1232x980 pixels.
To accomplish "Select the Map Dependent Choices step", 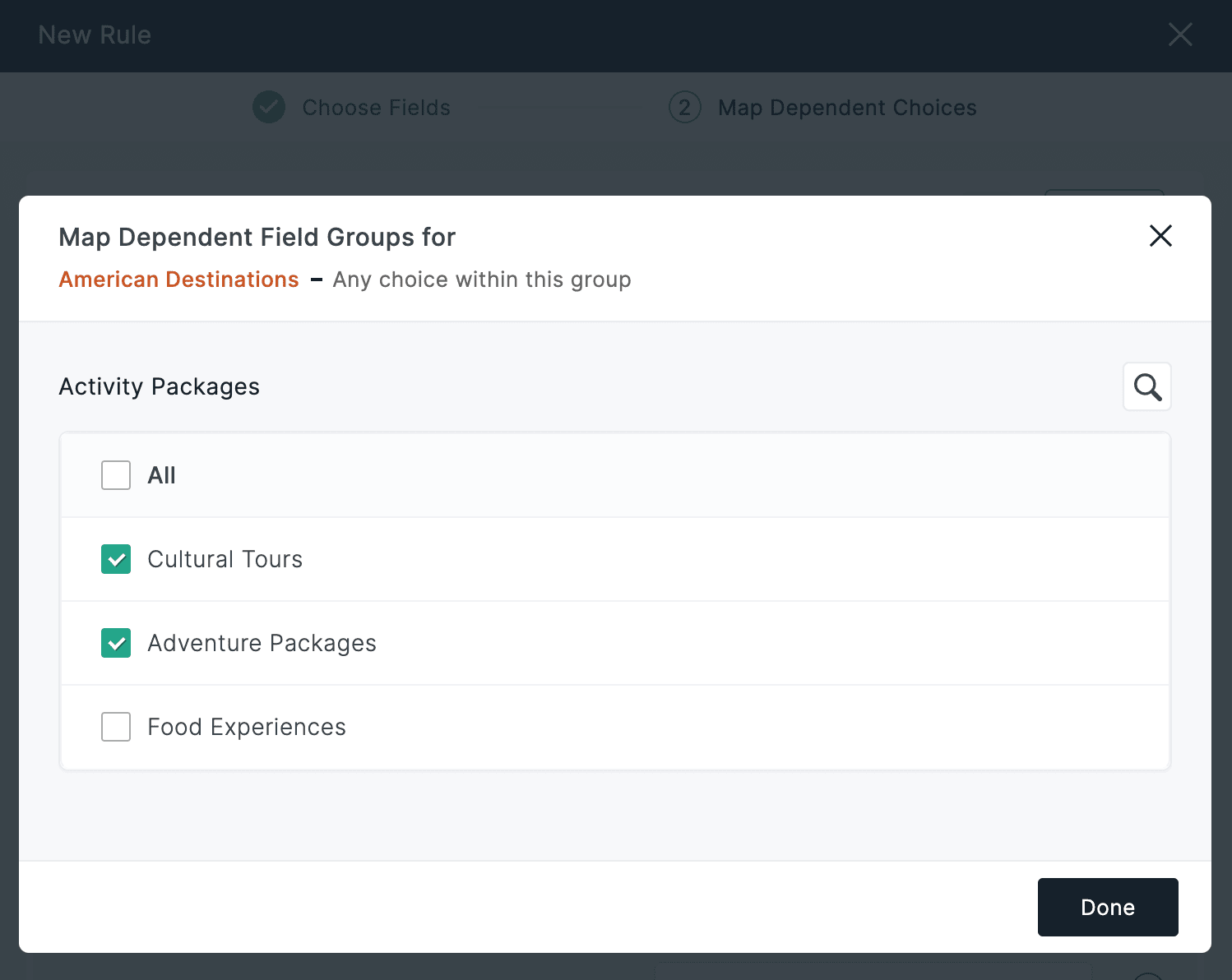I will click(x=847, y=108).
